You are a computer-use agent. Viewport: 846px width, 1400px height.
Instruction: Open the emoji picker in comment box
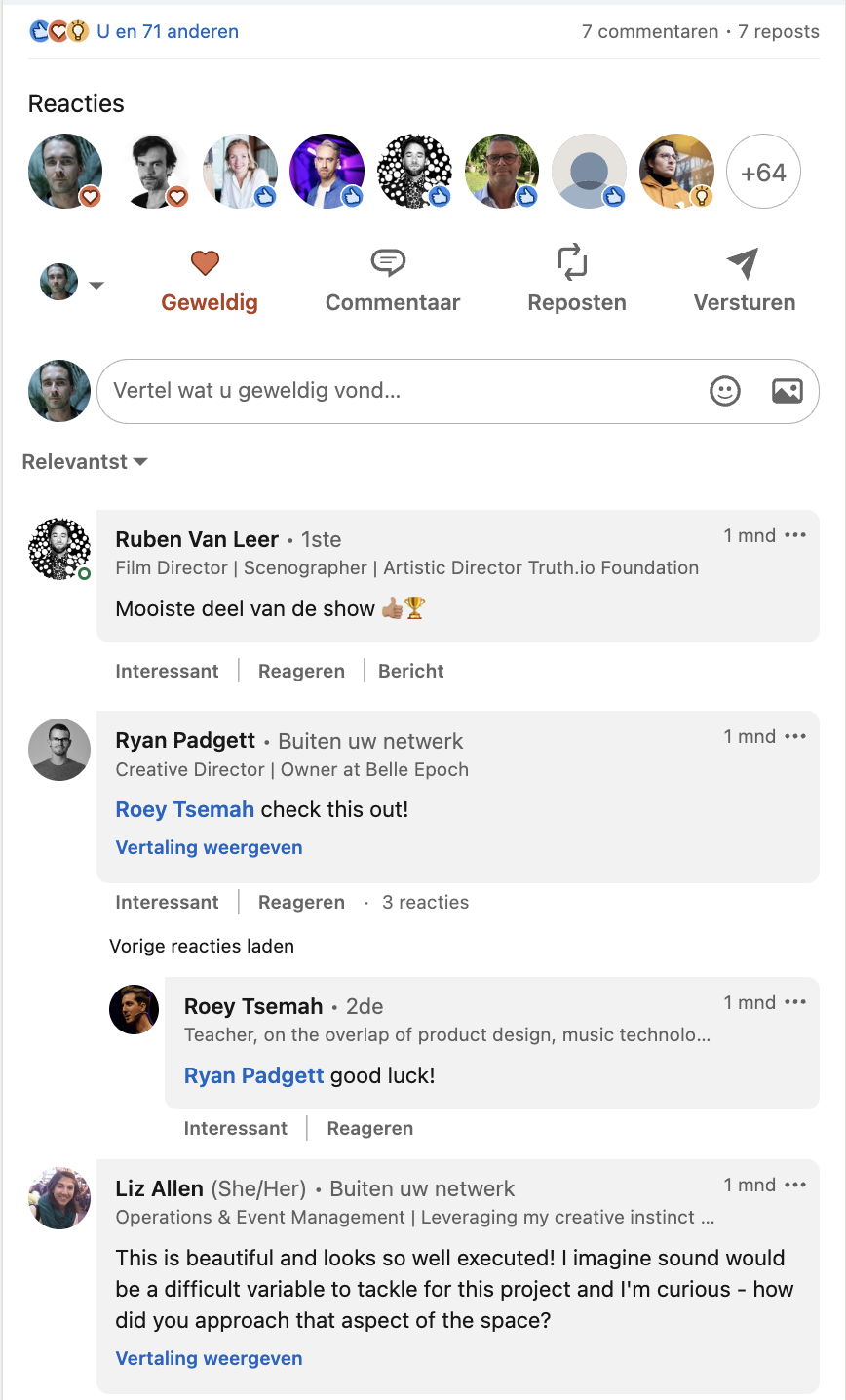point(725,391)
